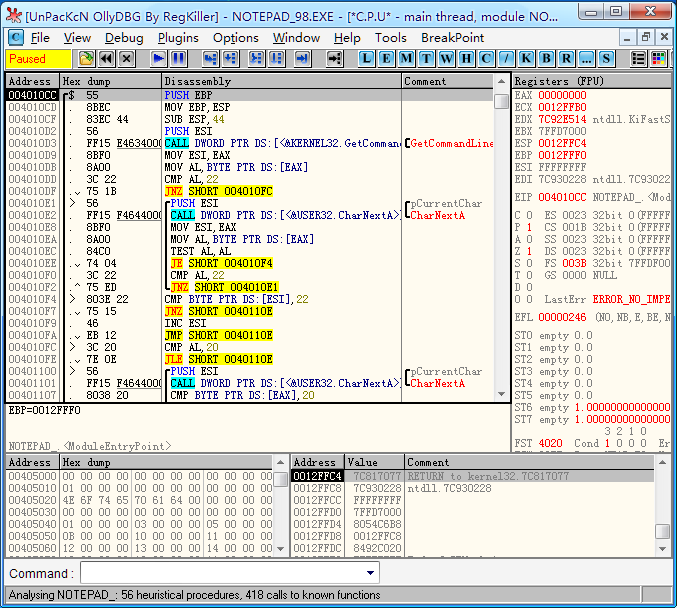
Task: Open Handles window with H button
Action: click(466, 59)
